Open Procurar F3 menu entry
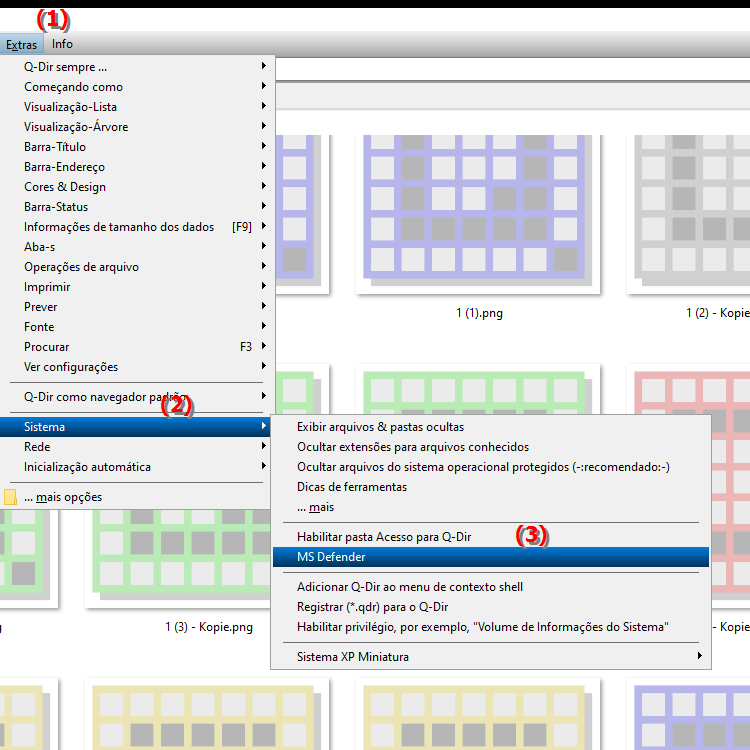 coord(137,347)
